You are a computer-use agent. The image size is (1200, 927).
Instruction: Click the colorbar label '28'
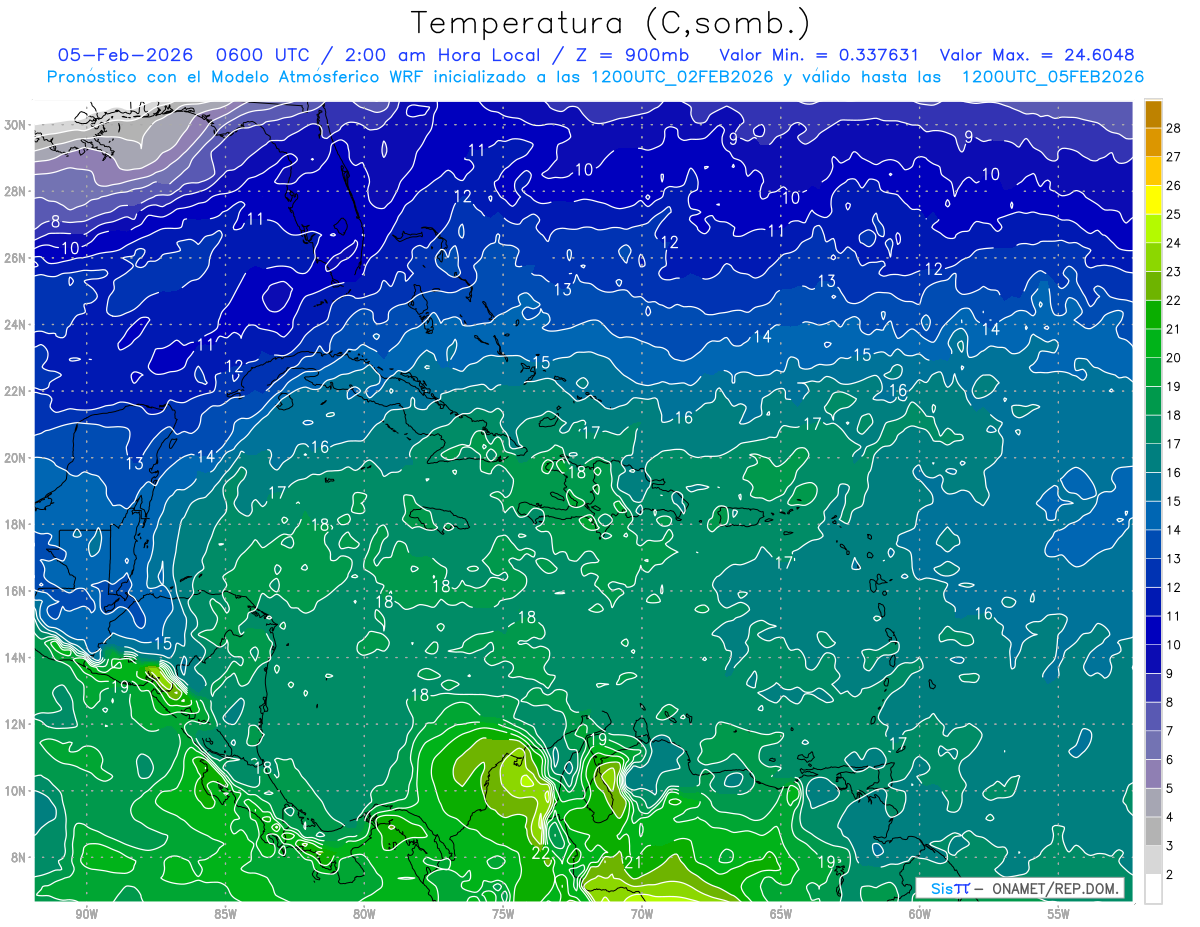tap(1174, 128)
